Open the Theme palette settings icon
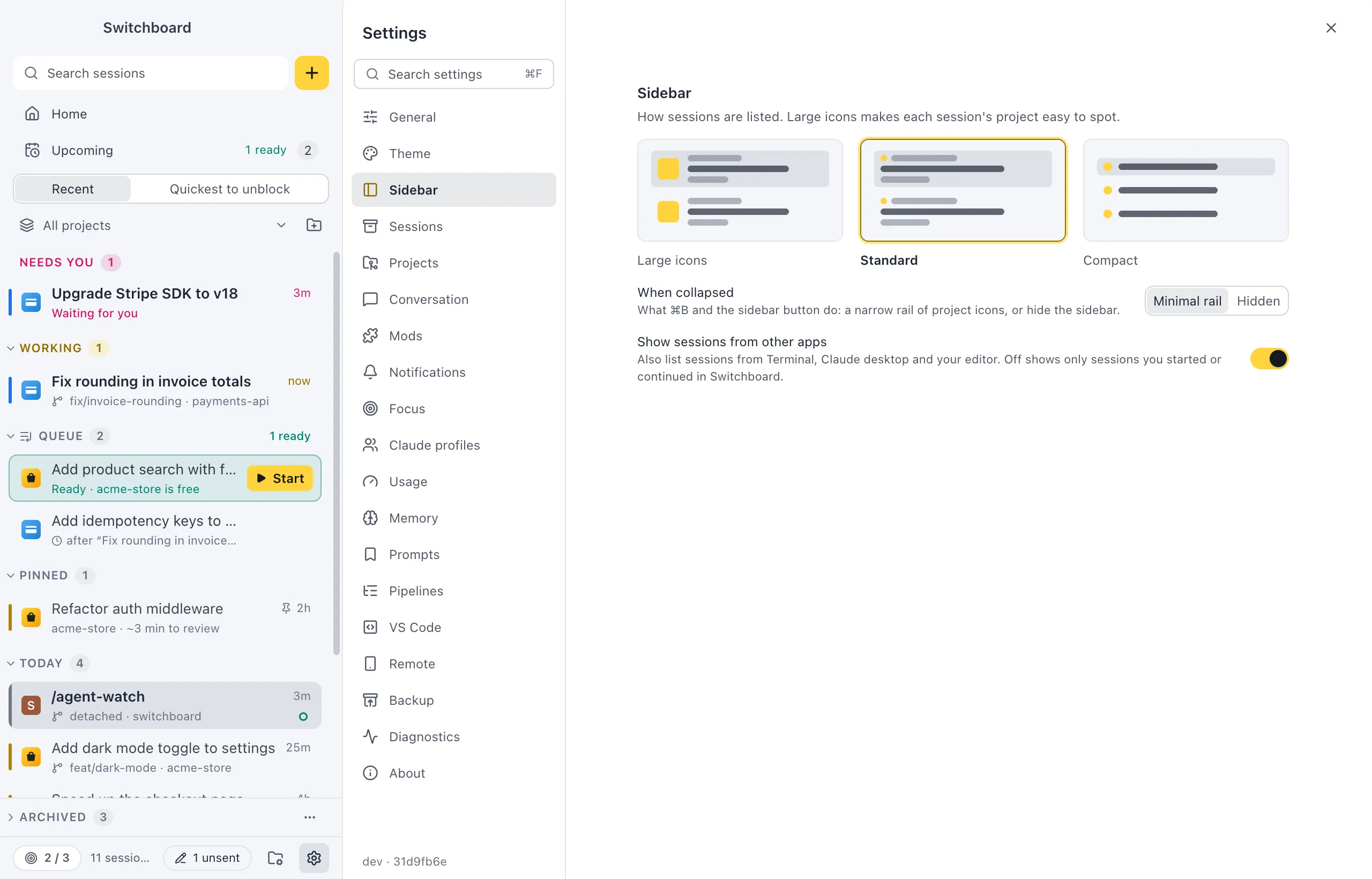1372x879 pixels. (370, 153)
